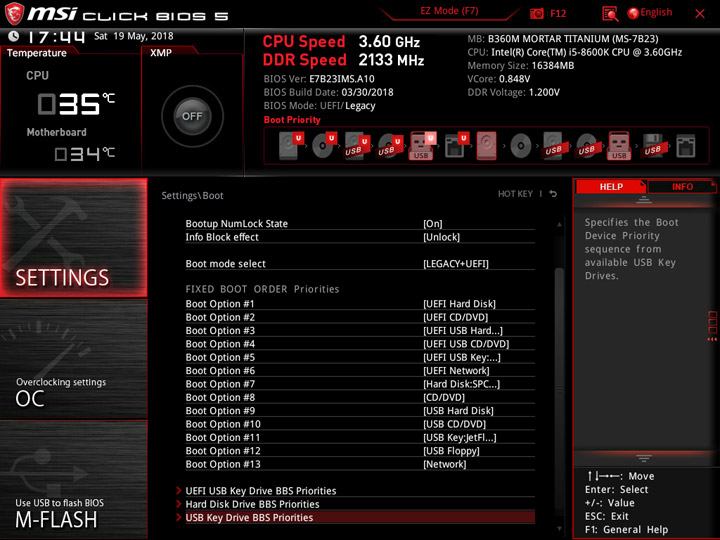Open the search magnifier icon at top
The height and width of the screenshot is (540, 720).
pos(610,14)
